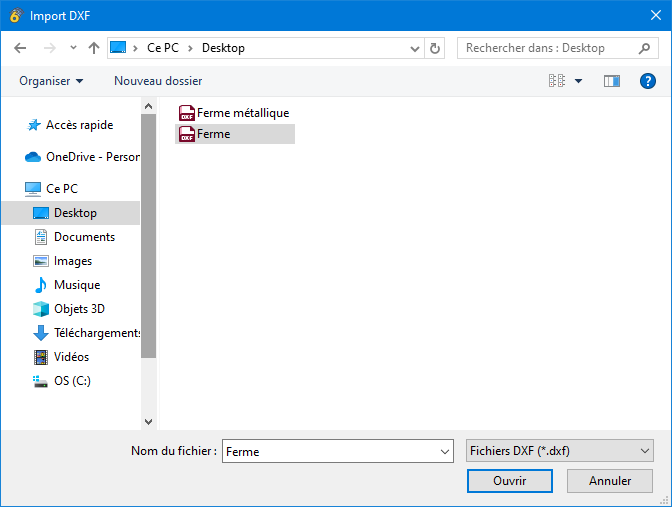Image resolution: width=672 pixels, height=507 pixels.
Task: Open the Vidéos folder
Action: coord(72,357)
